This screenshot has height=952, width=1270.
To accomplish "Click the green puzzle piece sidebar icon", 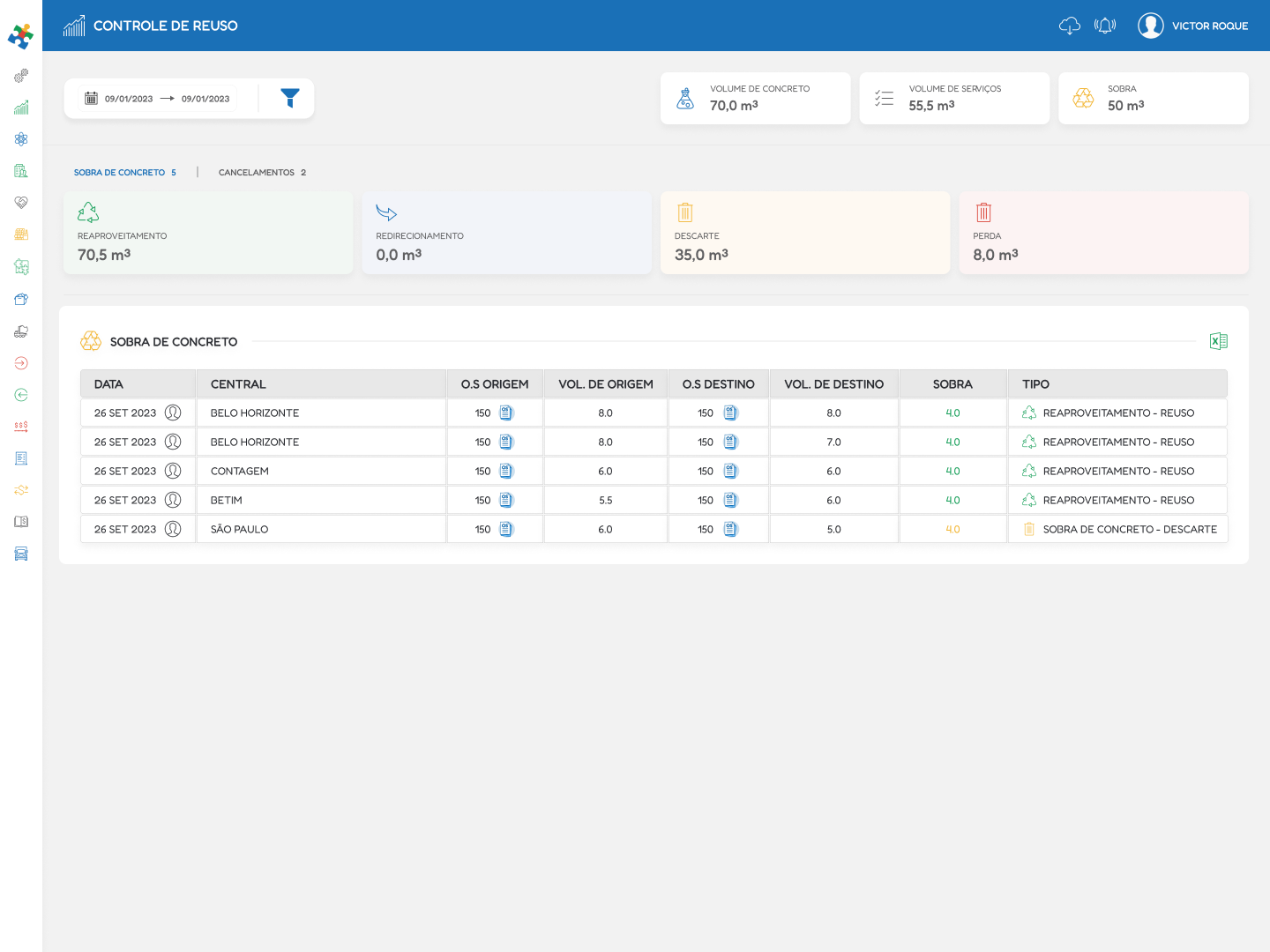I will [x=21, y=266].
